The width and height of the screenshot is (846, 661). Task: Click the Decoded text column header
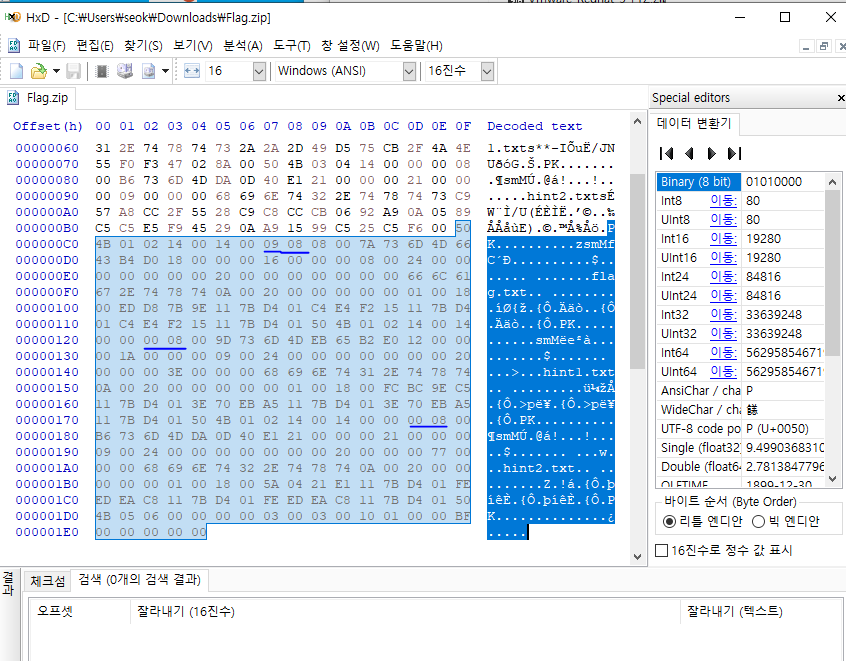click(535, 126)
